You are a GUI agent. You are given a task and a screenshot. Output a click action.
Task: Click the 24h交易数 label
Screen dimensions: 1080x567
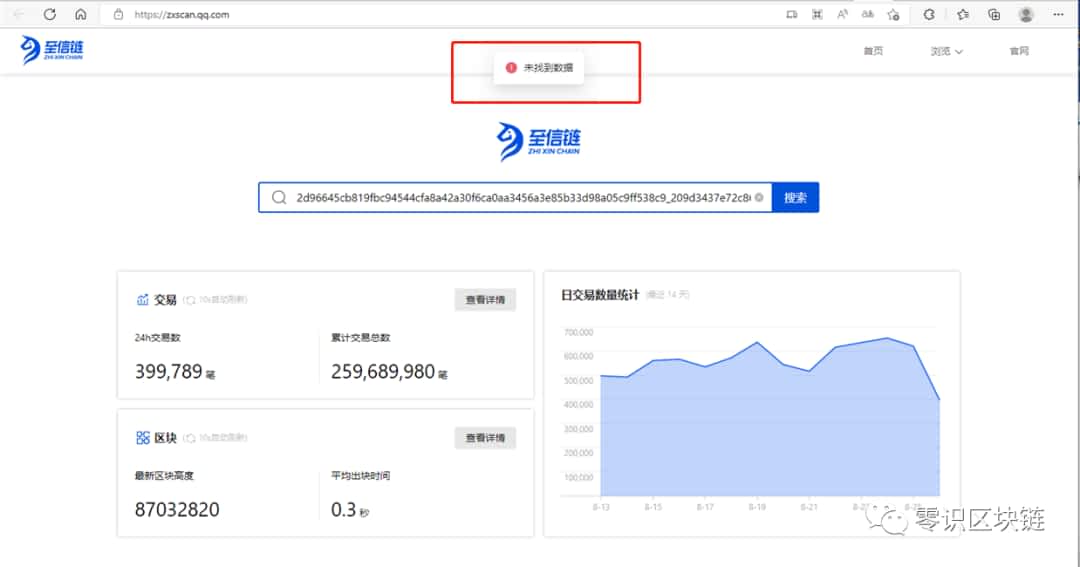pyautogui.click(x=158, y=338)
